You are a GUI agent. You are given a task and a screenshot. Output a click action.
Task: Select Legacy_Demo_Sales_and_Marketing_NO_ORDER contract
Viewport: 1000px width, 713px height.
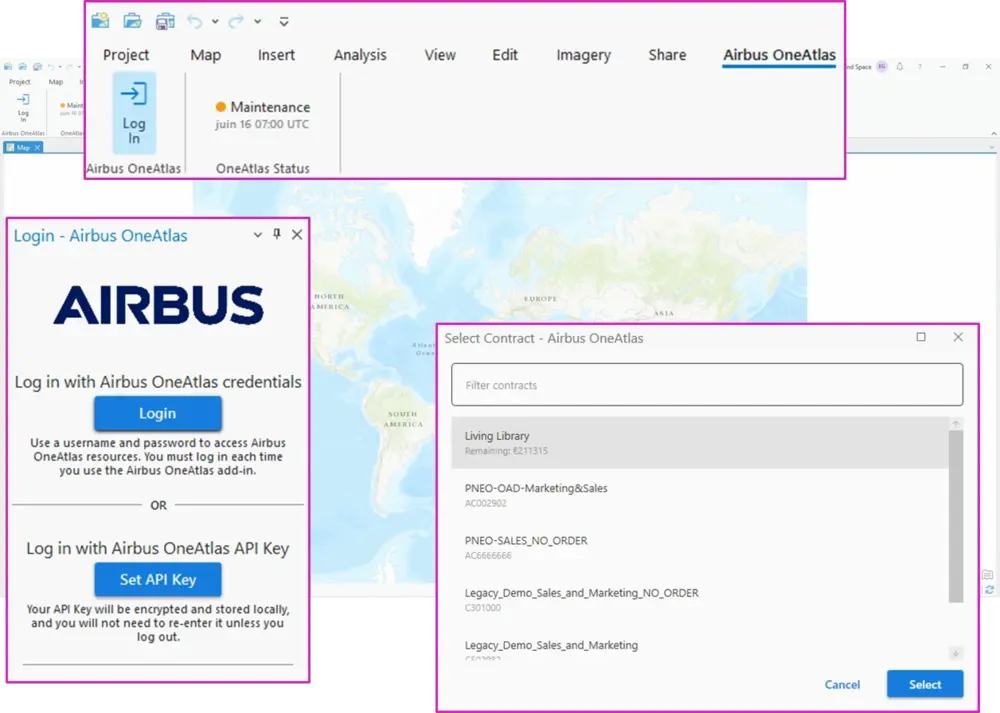click(x=700, y=599)
